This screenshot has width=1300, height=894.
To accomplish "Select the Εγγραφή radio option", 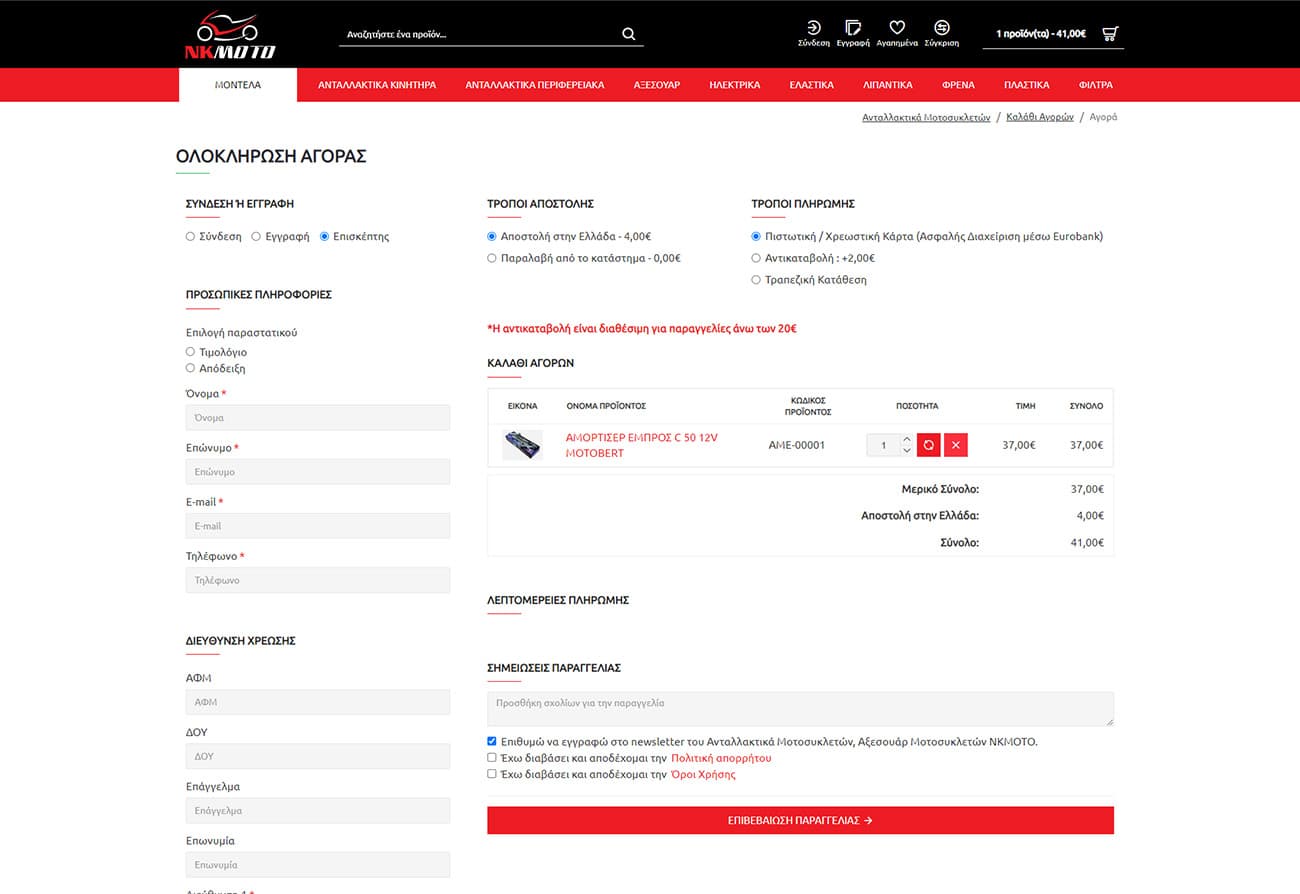I will (x=256, y=237).
